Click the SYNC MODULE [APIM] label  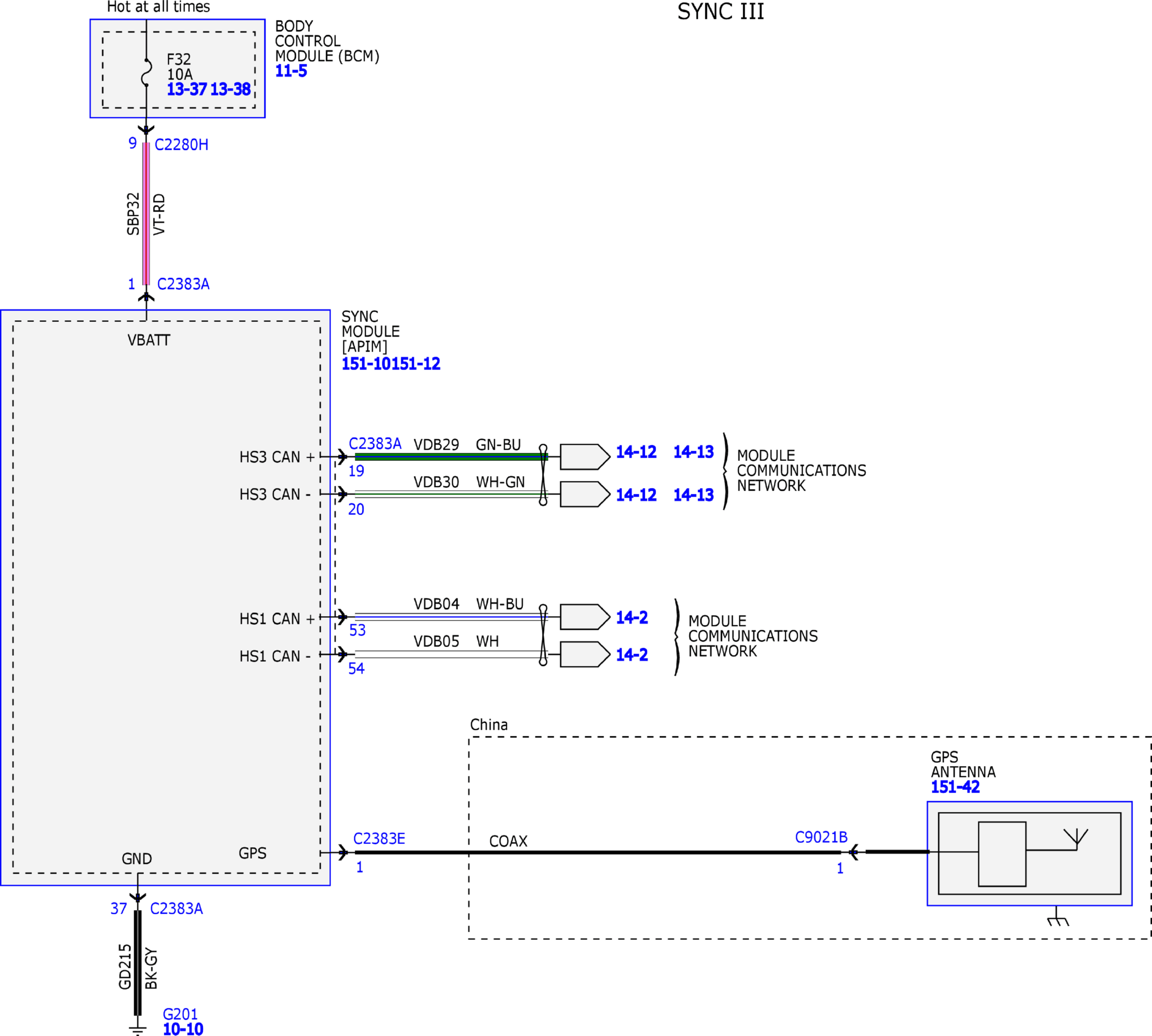click(370, 331)
